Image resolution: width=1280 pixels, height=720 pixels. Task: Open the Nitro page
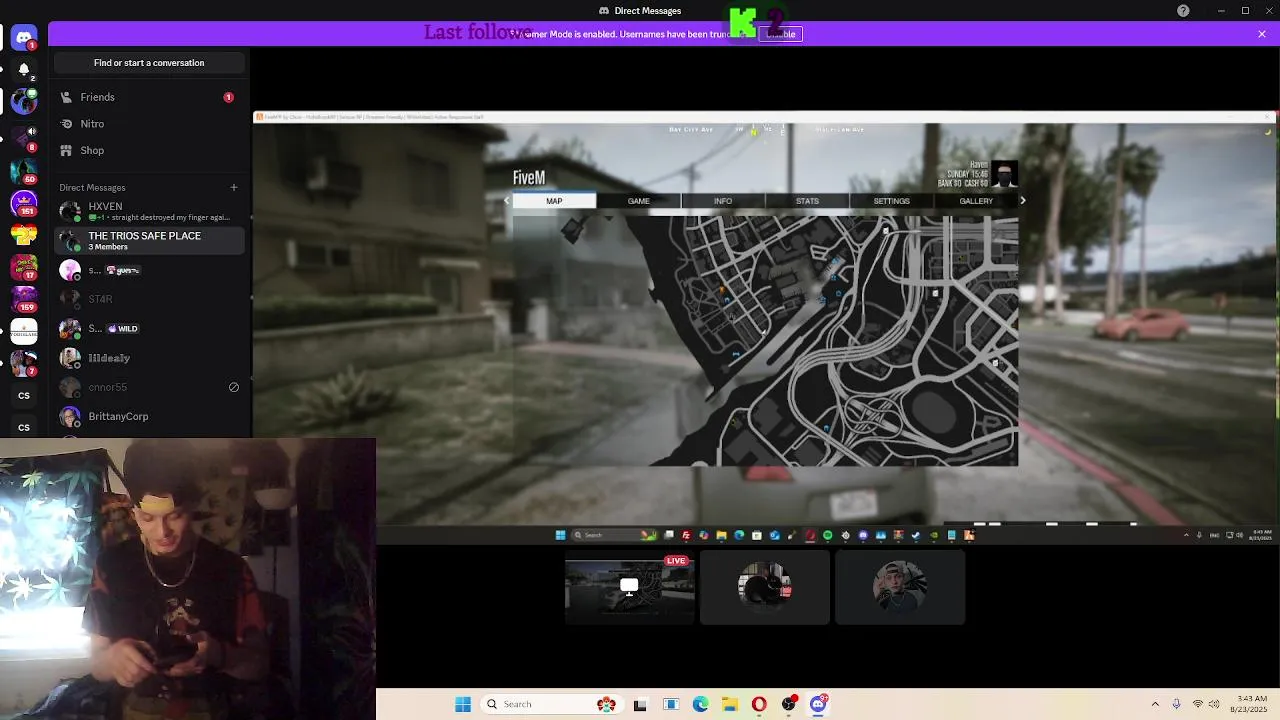[x=149, y=124]
